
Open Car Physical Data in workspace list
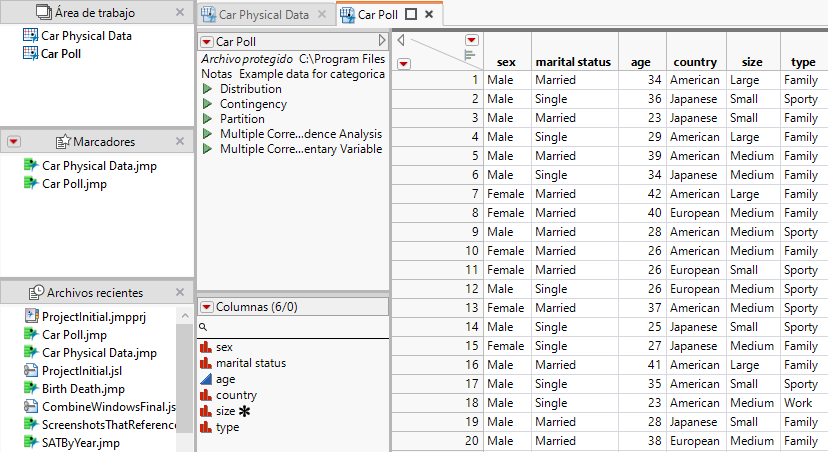(x=86, y=36)
